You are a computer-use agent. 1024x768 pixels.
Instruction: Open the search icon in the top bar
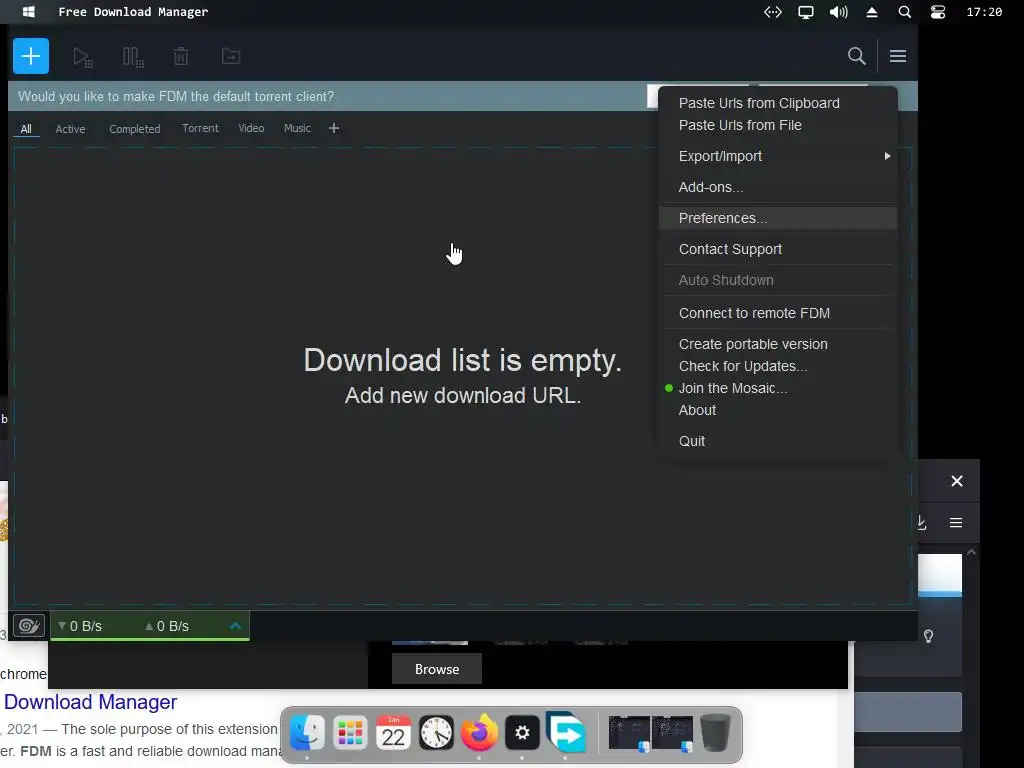(904, 12)
